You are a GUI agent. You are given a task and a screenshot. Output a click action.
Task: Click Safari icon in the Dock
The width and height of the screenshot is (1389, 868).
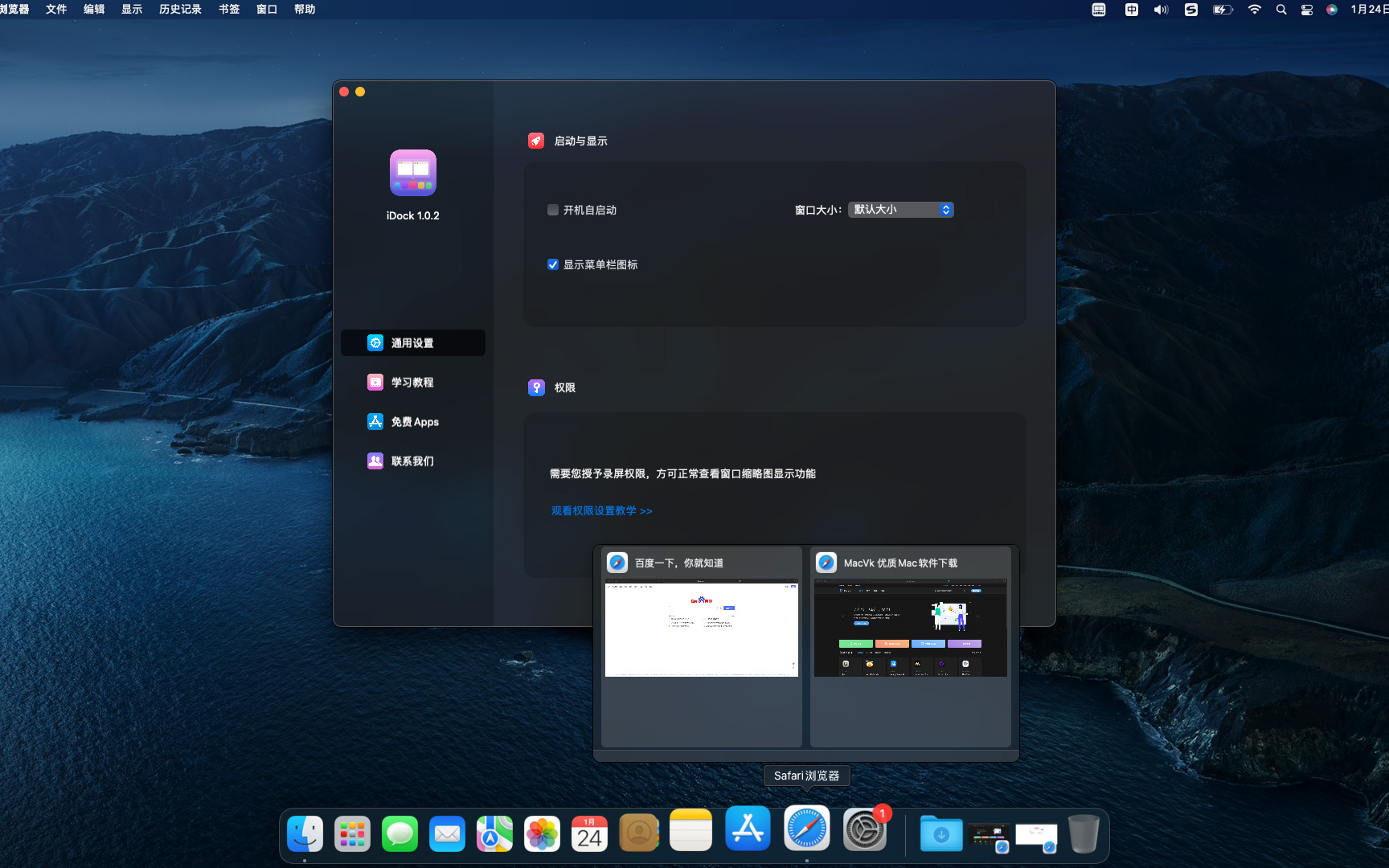pyautogui.click(x=807, y=828)
